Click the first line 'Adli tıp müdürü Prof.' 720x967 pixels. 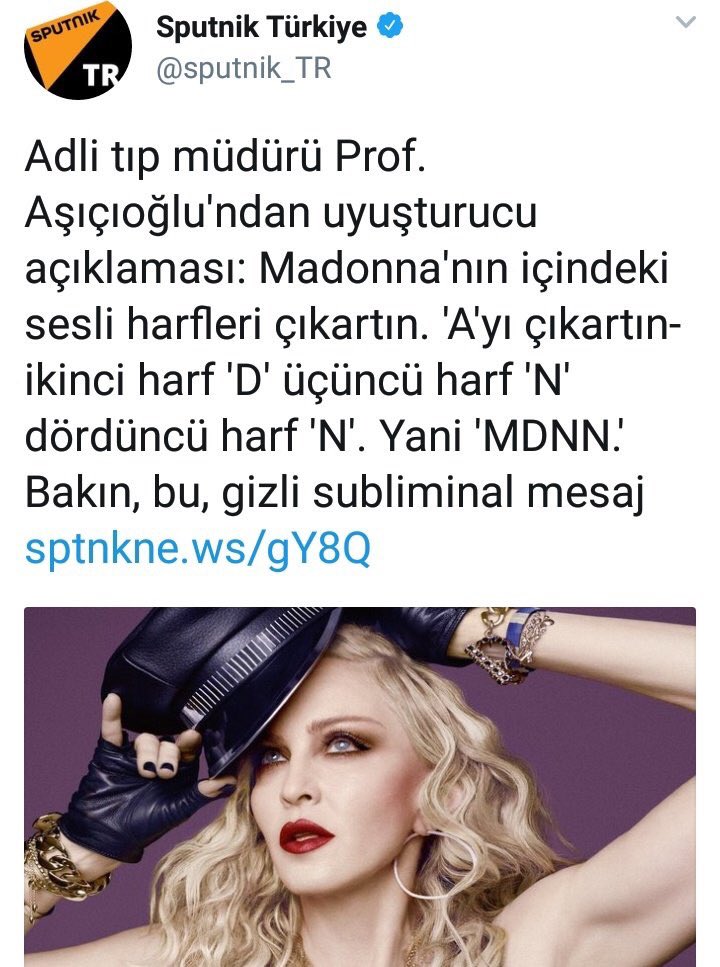[x=225, y=157]
